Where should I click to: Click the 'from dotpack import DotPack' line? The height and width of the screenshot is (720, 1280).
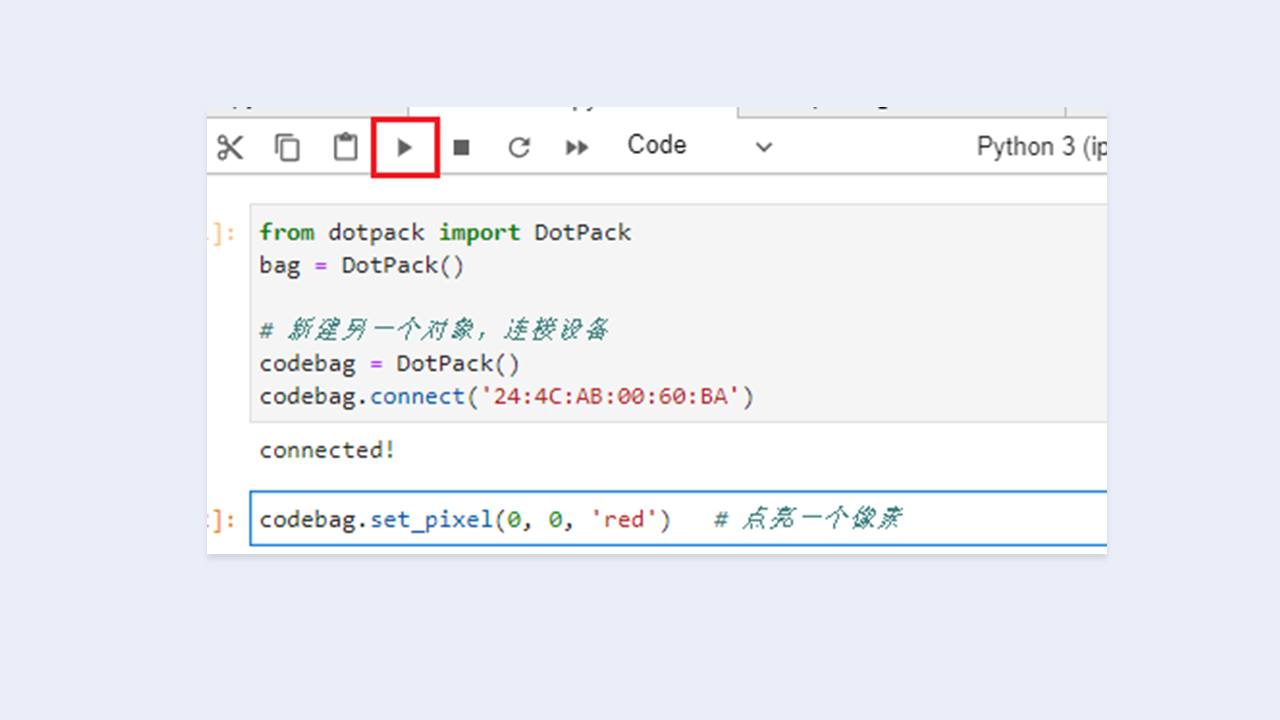point(445,233)
